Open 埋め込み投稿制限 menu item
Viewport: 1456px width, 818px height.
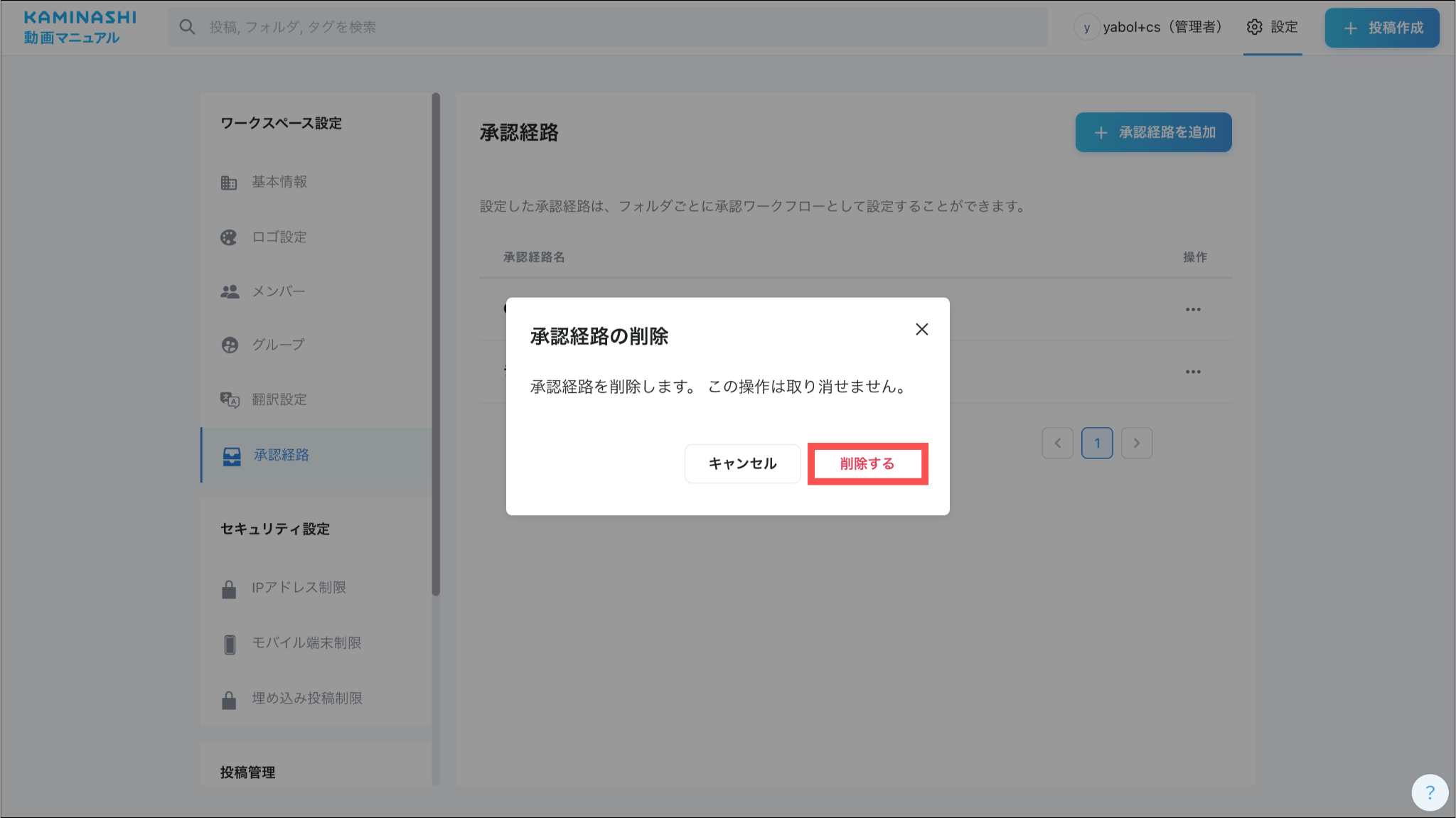tap(306, 699)
